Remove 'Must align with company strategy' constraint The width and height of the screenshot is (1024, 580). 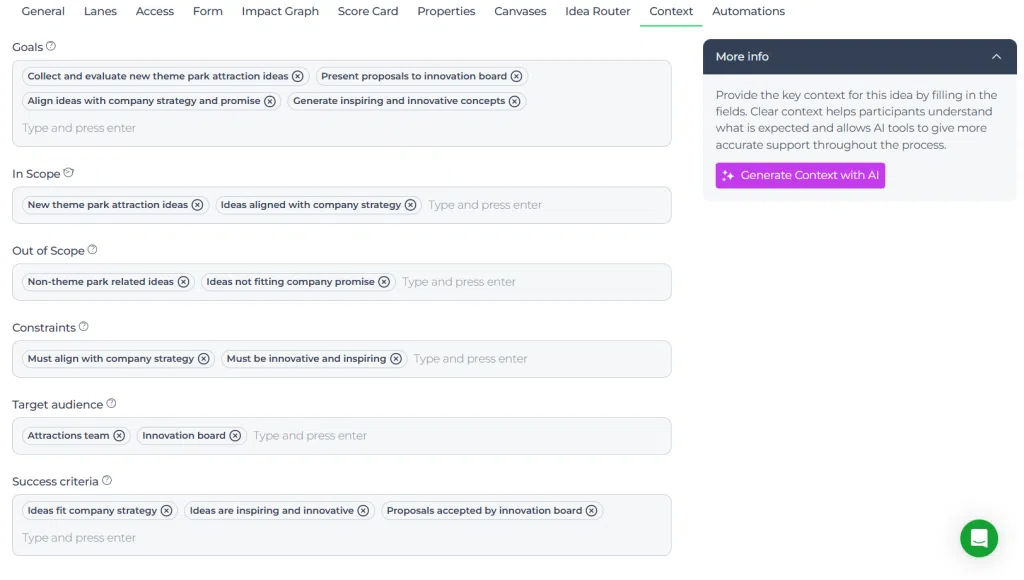click(204, 359)
